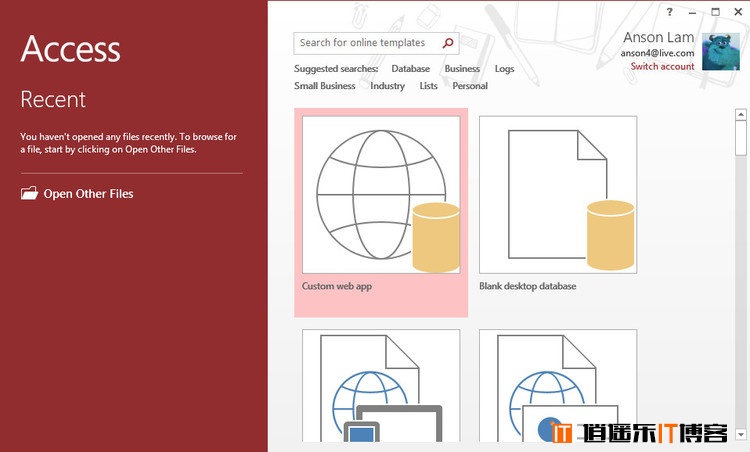Minimize the Access window

(692, 12)
